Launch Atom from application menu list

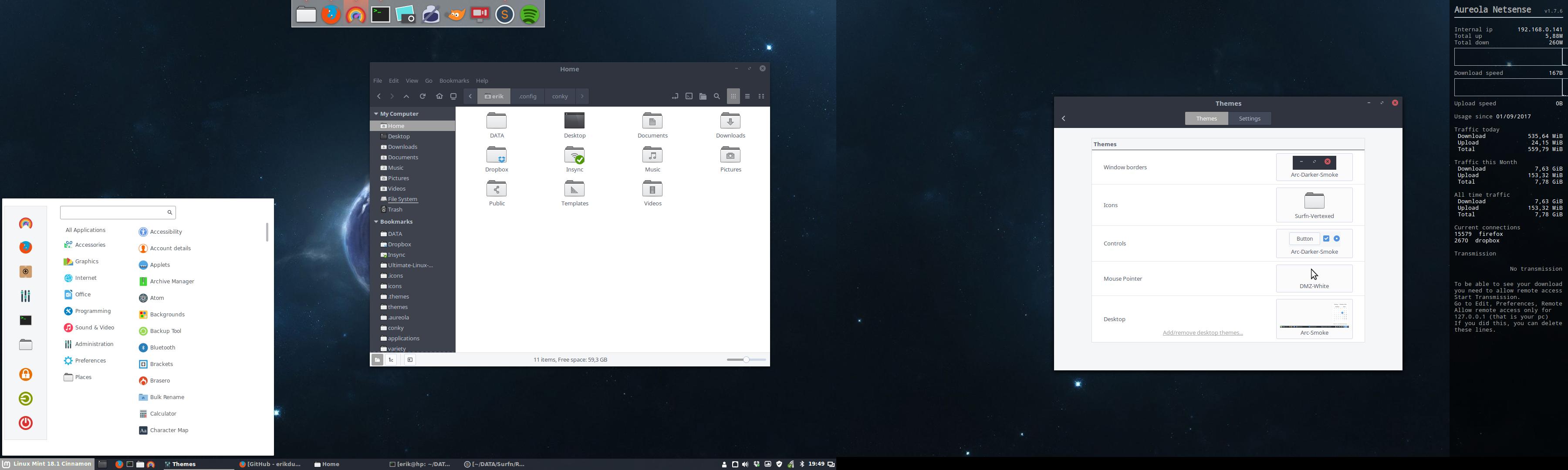tap(152, 299)
